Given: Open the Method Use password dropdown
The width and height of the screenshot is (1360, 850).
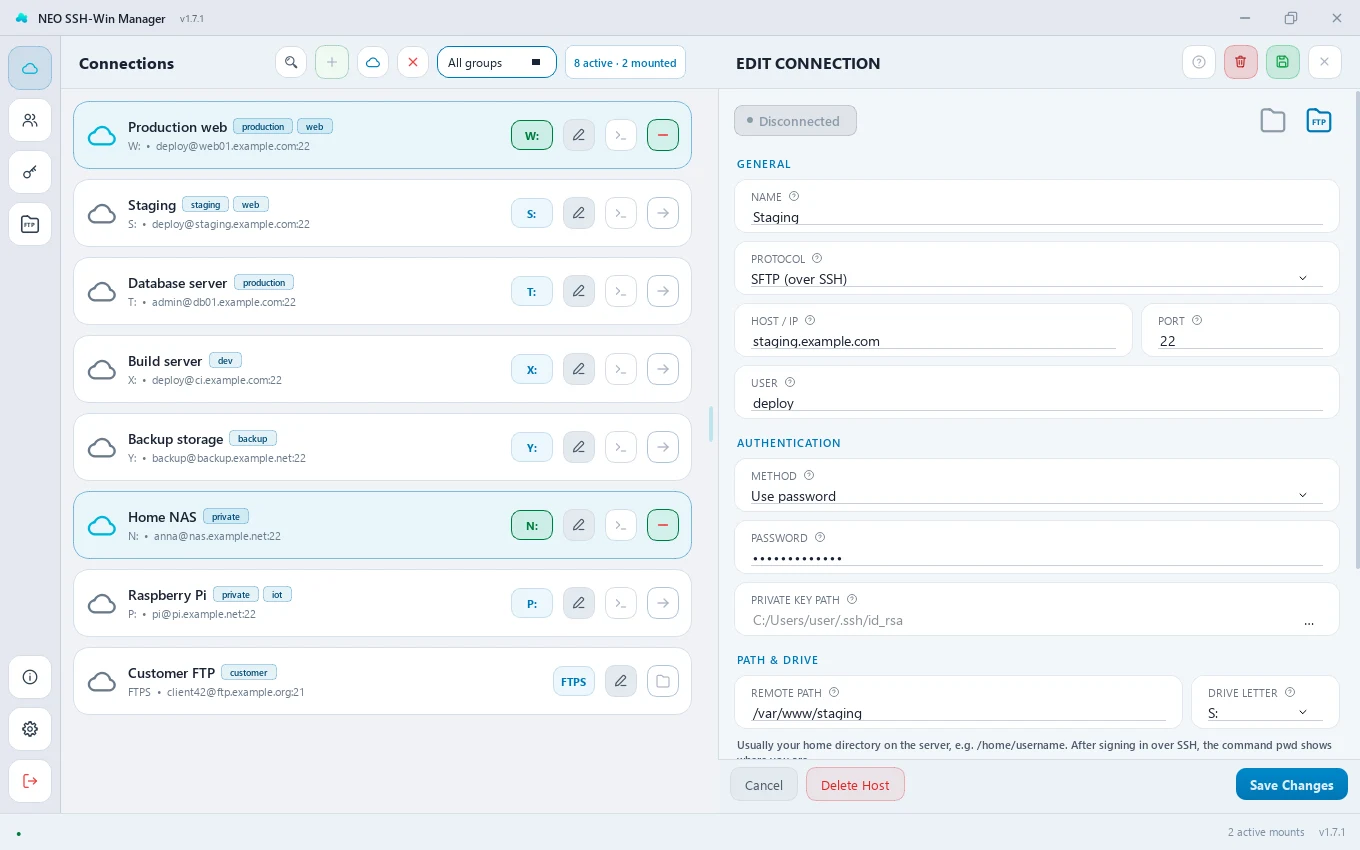Looking at the screenshot, I should point(1037,496).
